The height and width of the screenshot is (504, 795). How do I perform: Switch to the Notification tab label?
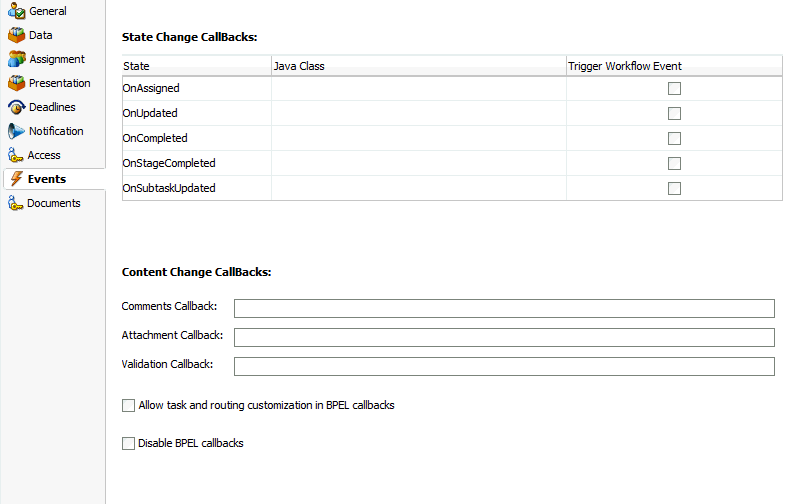click(x=56, y=131)
